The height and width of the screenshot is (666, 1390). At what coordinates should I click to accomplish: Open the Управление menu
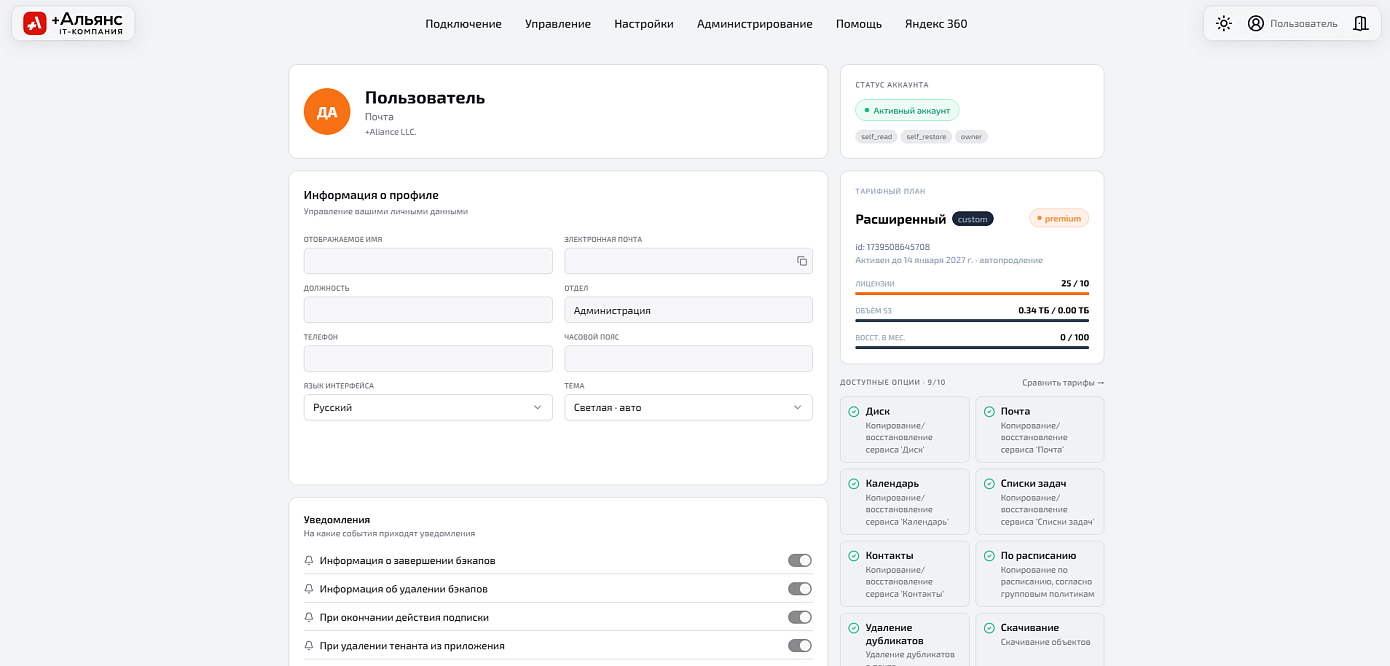558,24
